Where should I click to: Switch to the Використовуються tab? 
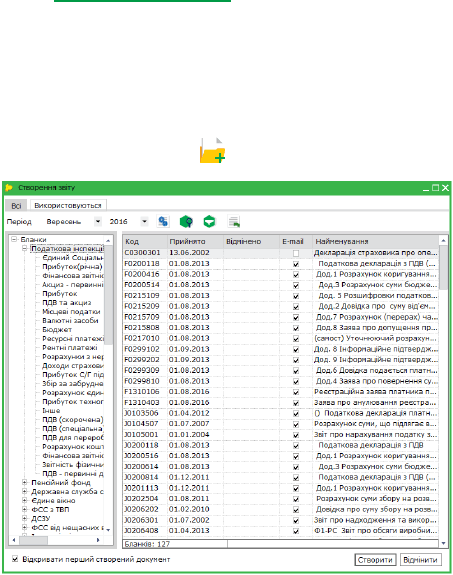pyautogui.click(x=68, y=205)
